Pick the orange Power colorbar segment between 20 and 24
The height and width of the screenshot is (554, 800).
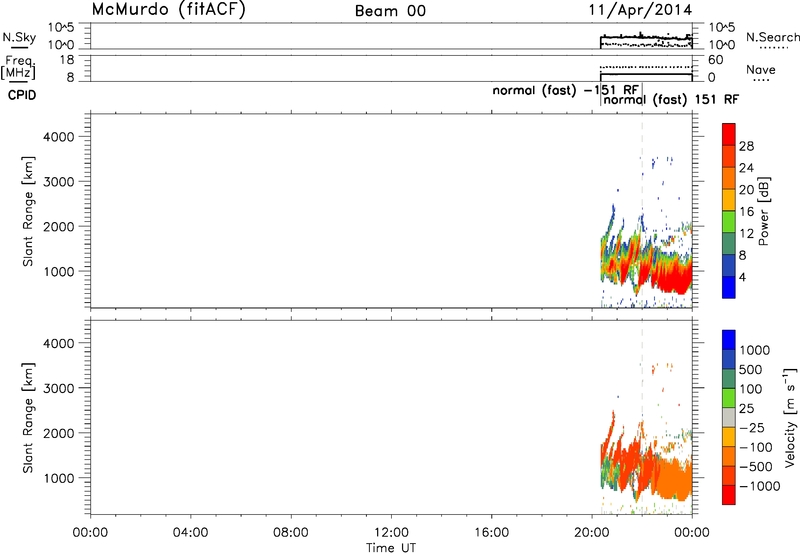tap(729, 178)
